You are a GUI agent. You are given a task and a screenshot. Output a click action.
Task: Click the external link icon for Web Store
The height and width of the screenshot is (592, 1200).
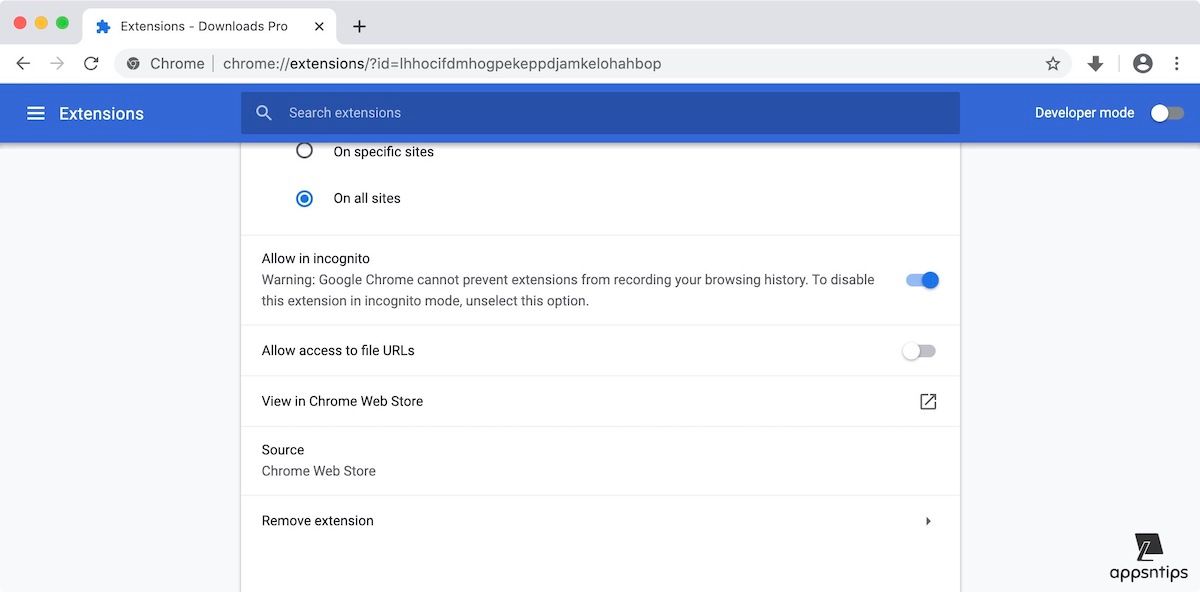point(928,401)
